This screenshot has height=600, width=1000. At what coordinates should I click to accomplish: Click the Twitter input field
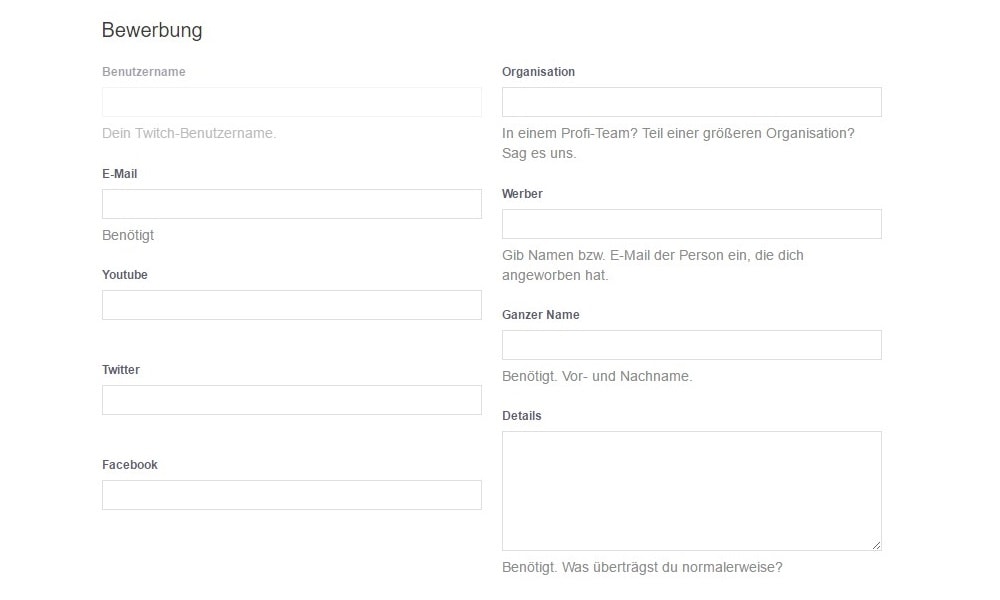(x=291, y=399)
